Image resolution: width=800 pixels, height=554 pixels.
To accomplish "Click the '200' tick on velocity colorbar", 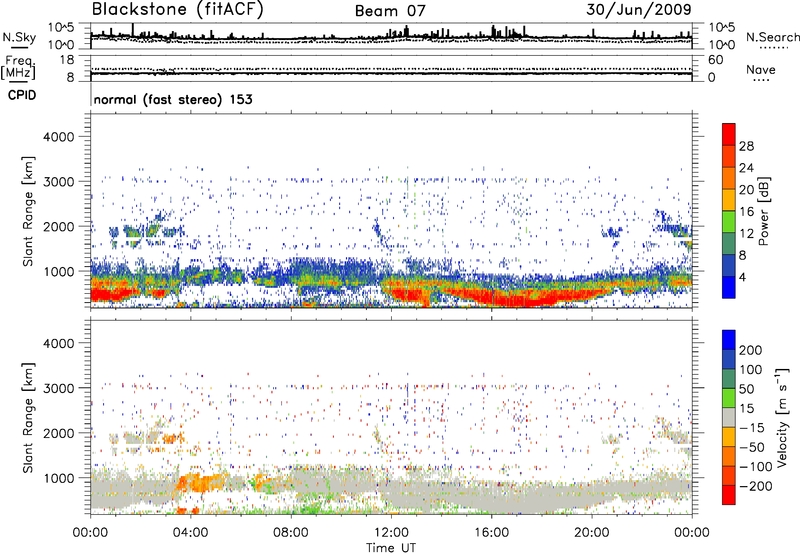I will (x=750, y=350).
